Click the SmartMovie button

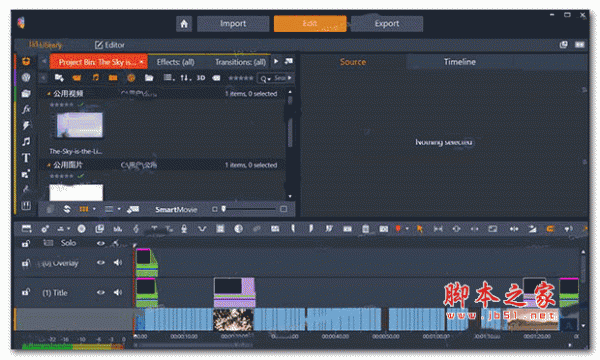point(176,210)
